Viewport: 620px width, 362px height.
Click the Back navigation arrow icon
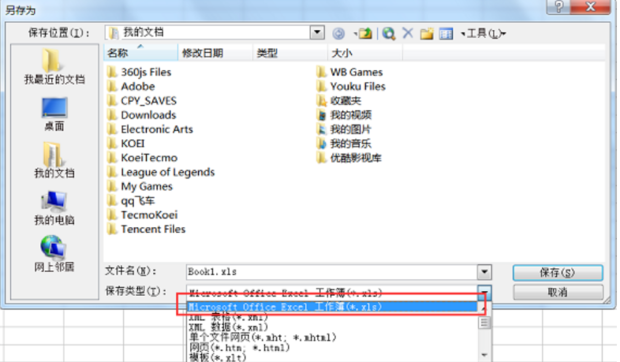tap(338, 34)
